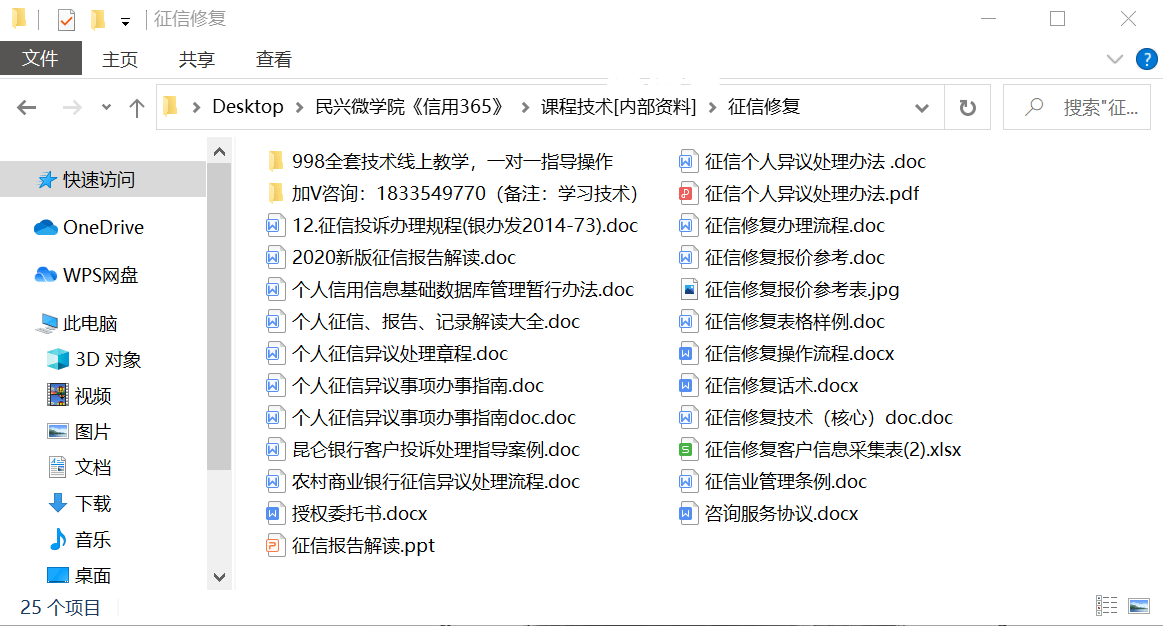Image resolution: width=1163 pixels, height=626 pixels.
Task: Select 征信修复办理流程.doc file
Action: [x=782, y=225]
